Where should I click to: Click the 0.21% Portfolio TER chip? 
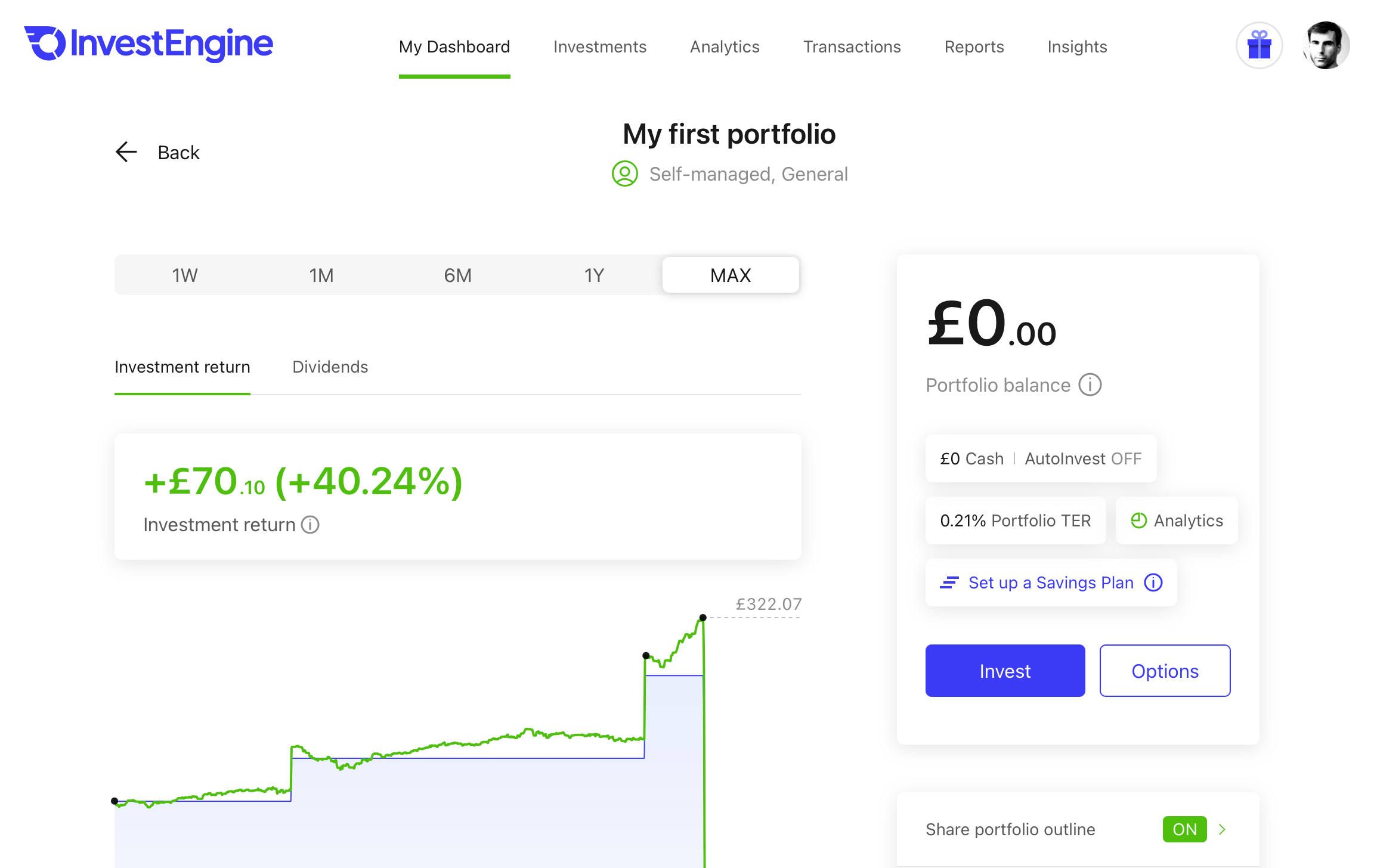(x=1016, y=520)
